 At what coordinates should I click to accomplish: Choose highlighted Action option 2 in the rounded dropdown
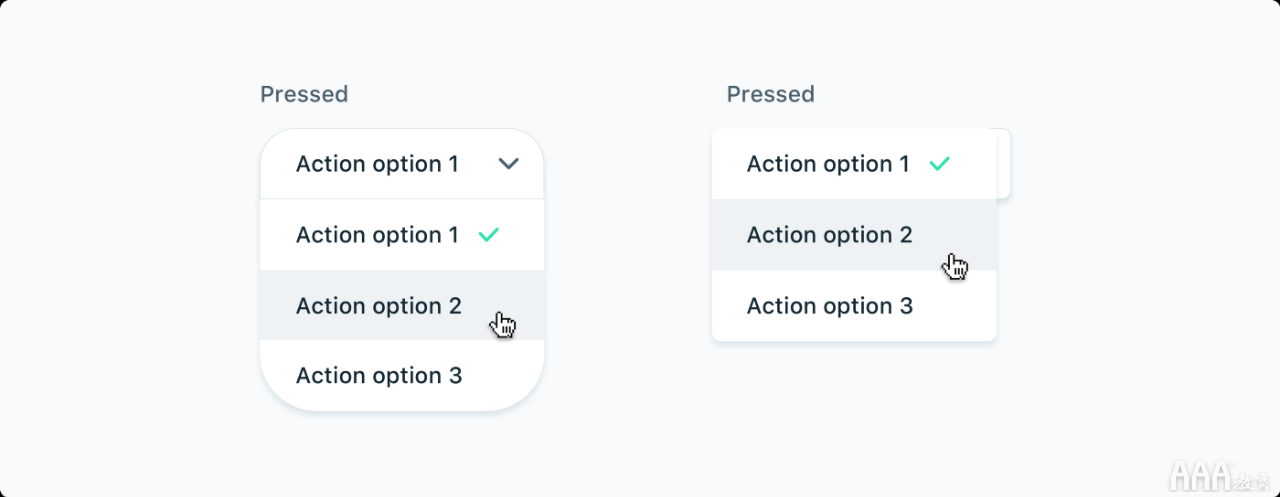point(402,305)
